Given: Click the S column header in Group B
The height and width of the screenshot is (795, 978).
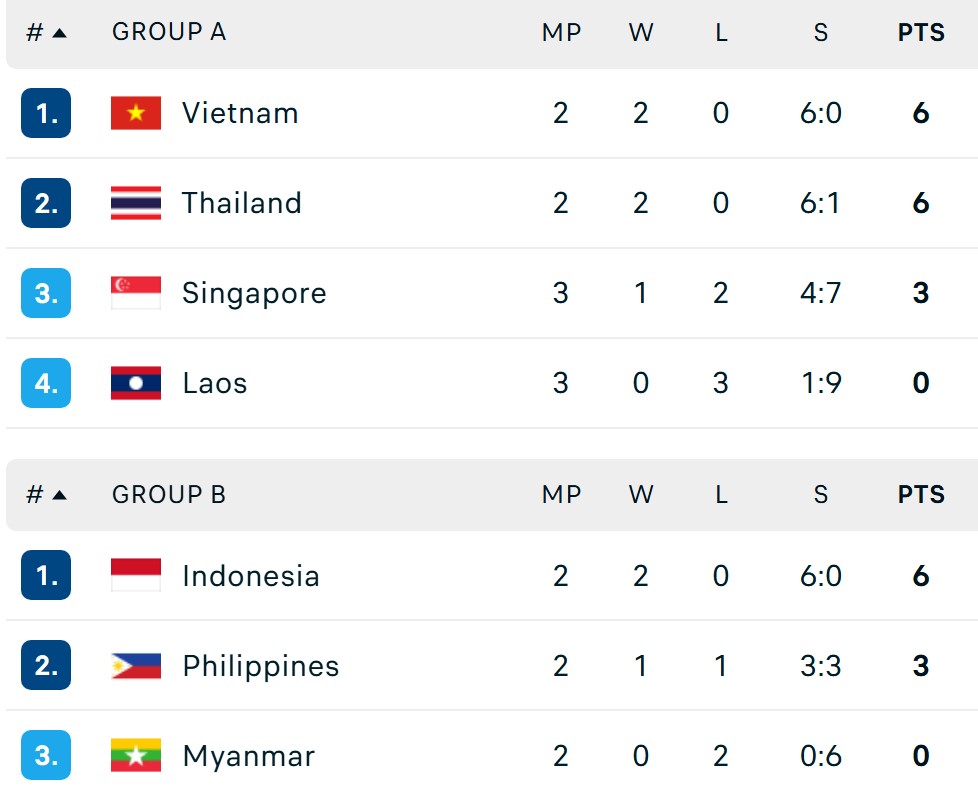Looking at the screenshot, I should (x=820, y=494).
